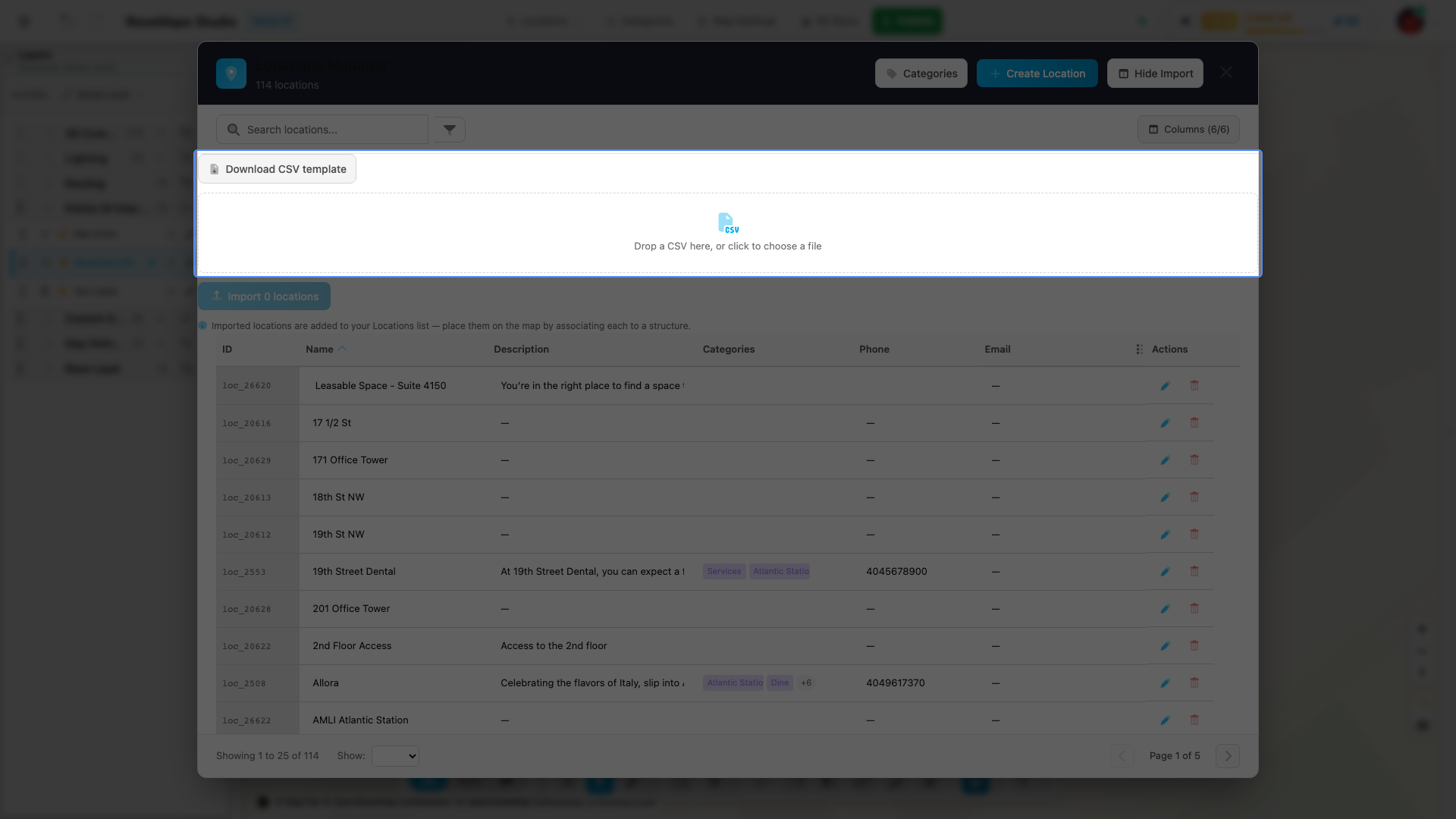1456x819 pixels.
Task: Click phone number 4049617370
Action: pyautogui.click(x=896, y=683)
